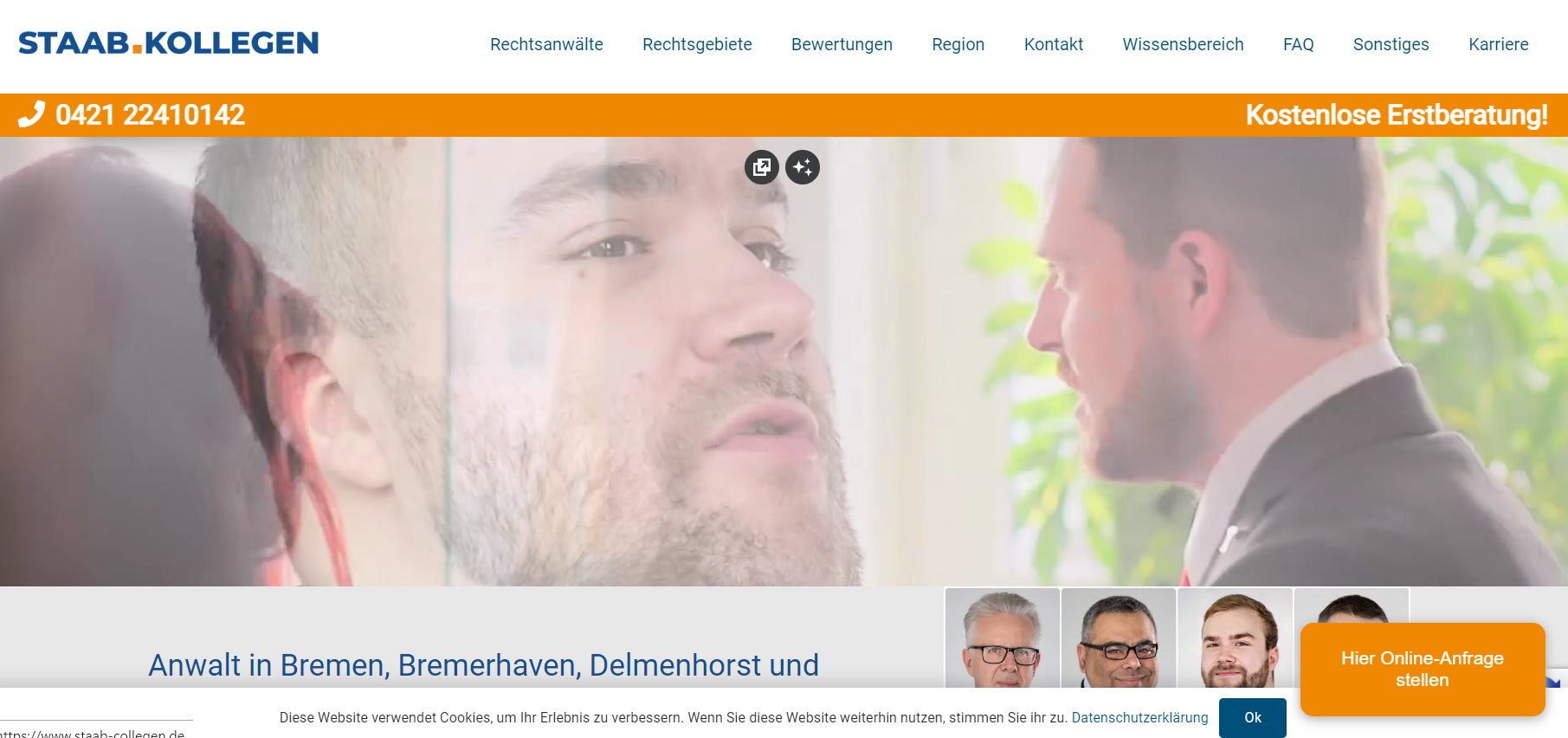Open the picture-in-picture overlay icon
This screenshot has width=1568, height=738.
click(x=762, y=167)
